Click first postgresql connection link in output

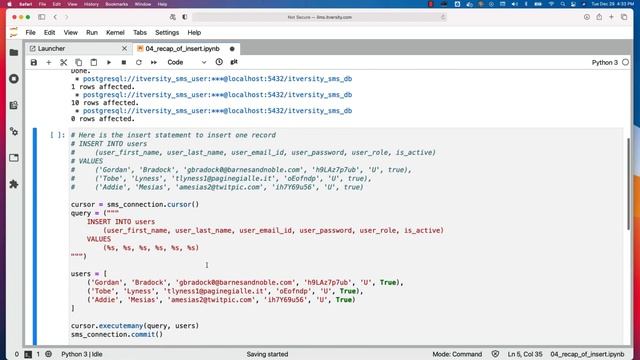217,79
